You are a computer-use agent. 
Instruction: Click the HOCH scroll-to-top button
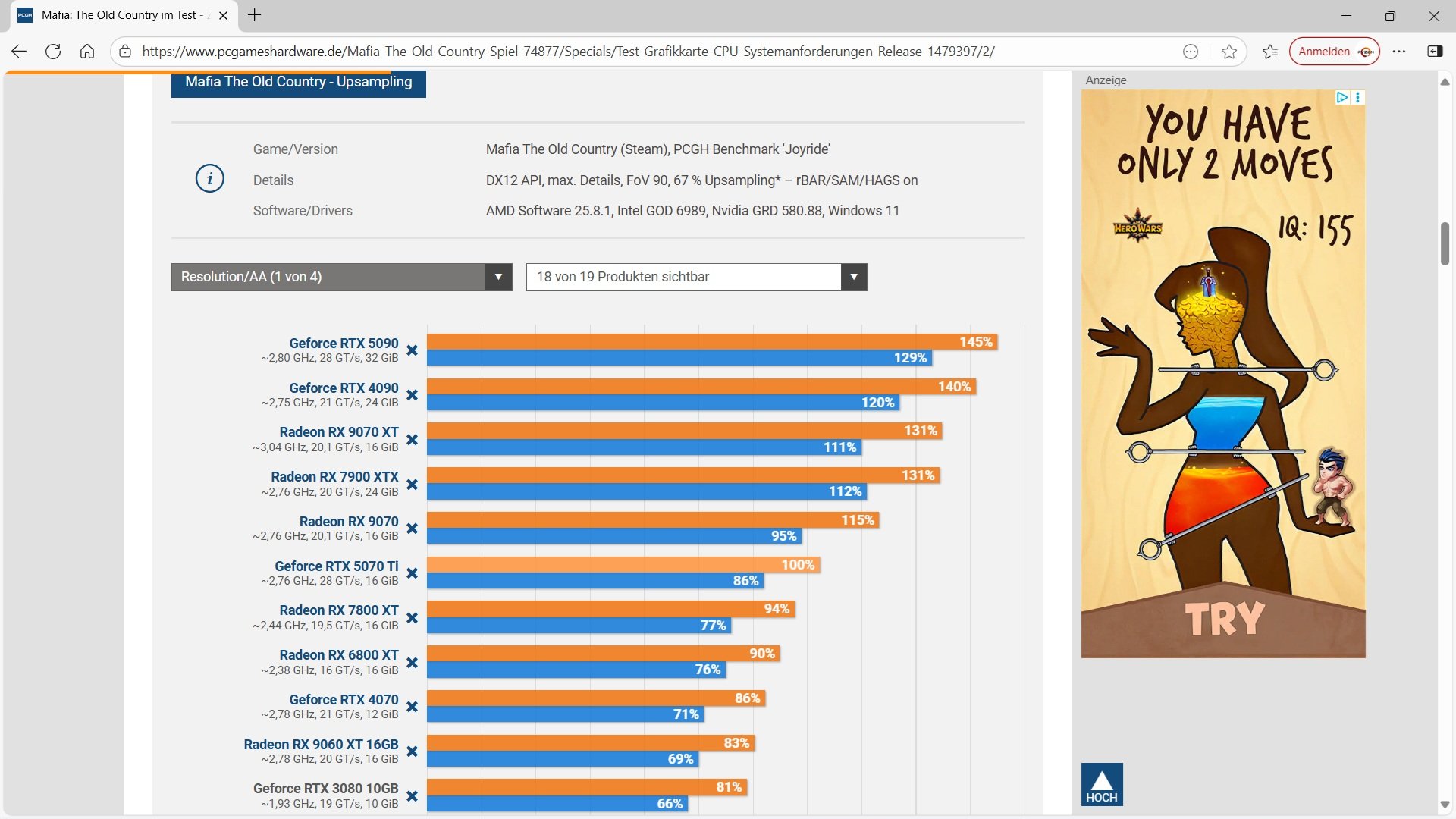[1101, 784]
